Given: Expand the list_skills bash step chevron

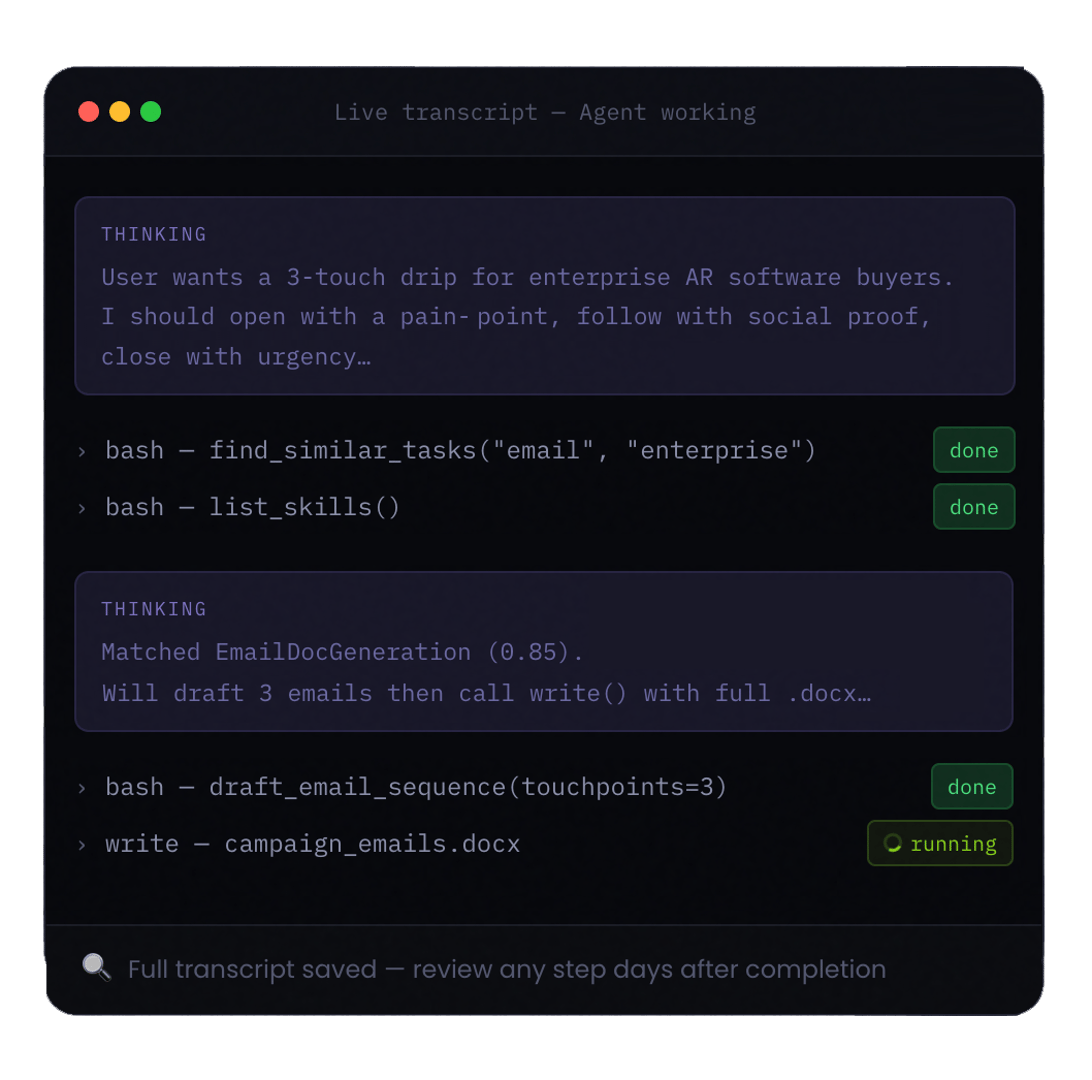Looking at the screenshot, I should [x=82, y=508].
